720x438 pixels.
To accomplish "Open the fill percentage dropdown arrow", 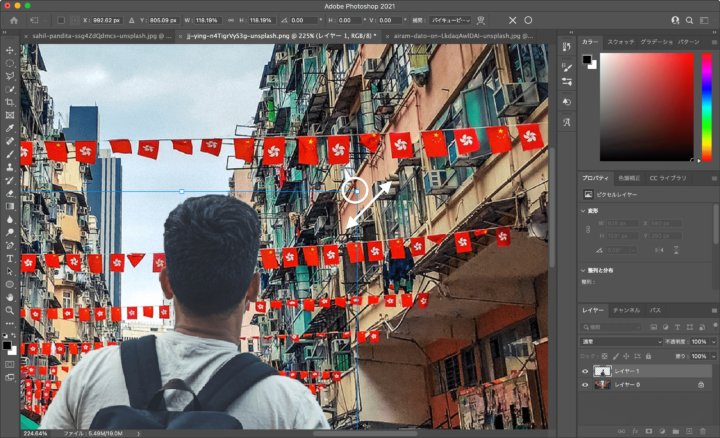I will coord(713,356).
